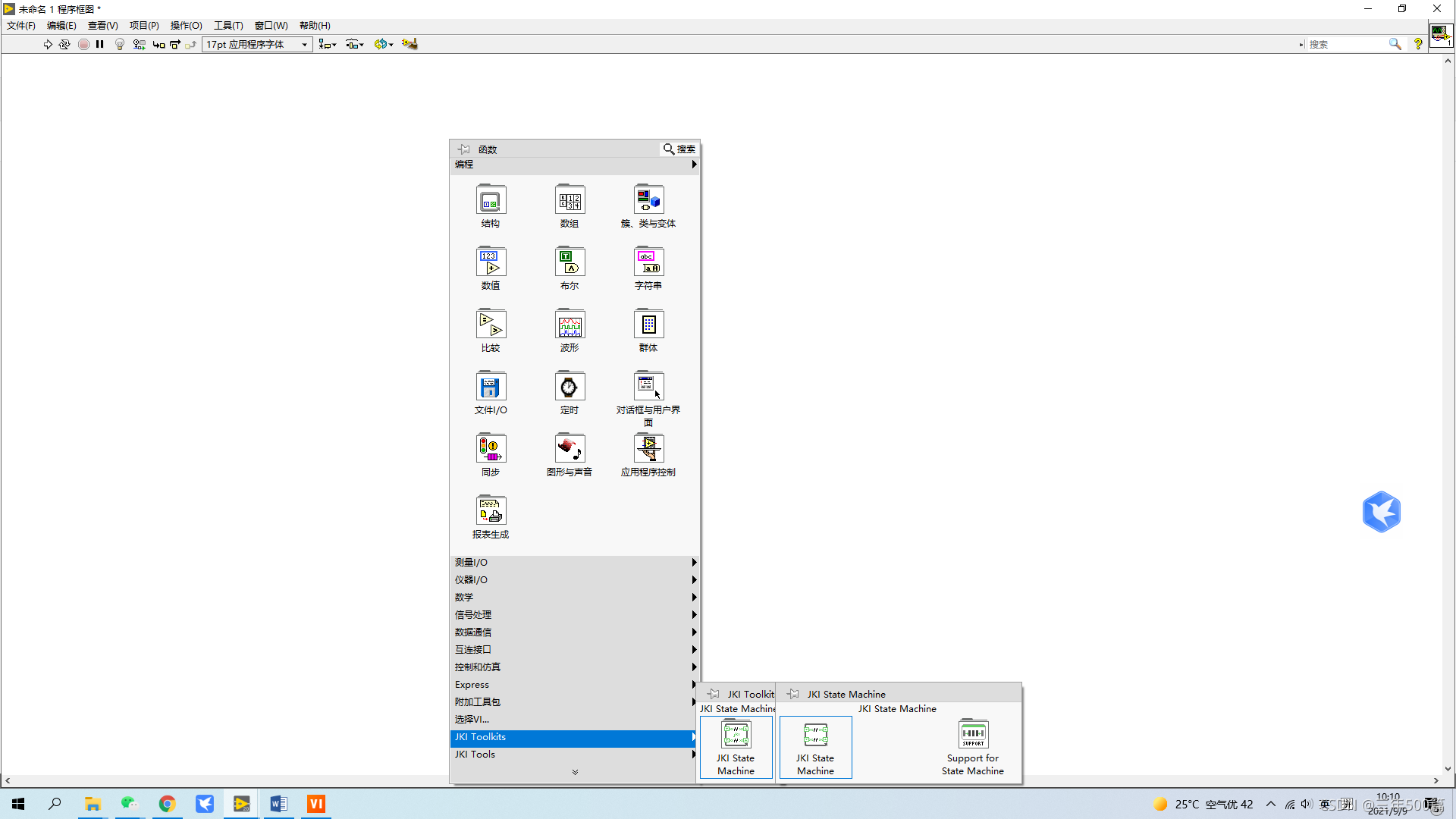This screenshot has width=1456, height=819.
Task: Expand 数据通信 category
Action: pyautogui.click(x=575, y=632)
